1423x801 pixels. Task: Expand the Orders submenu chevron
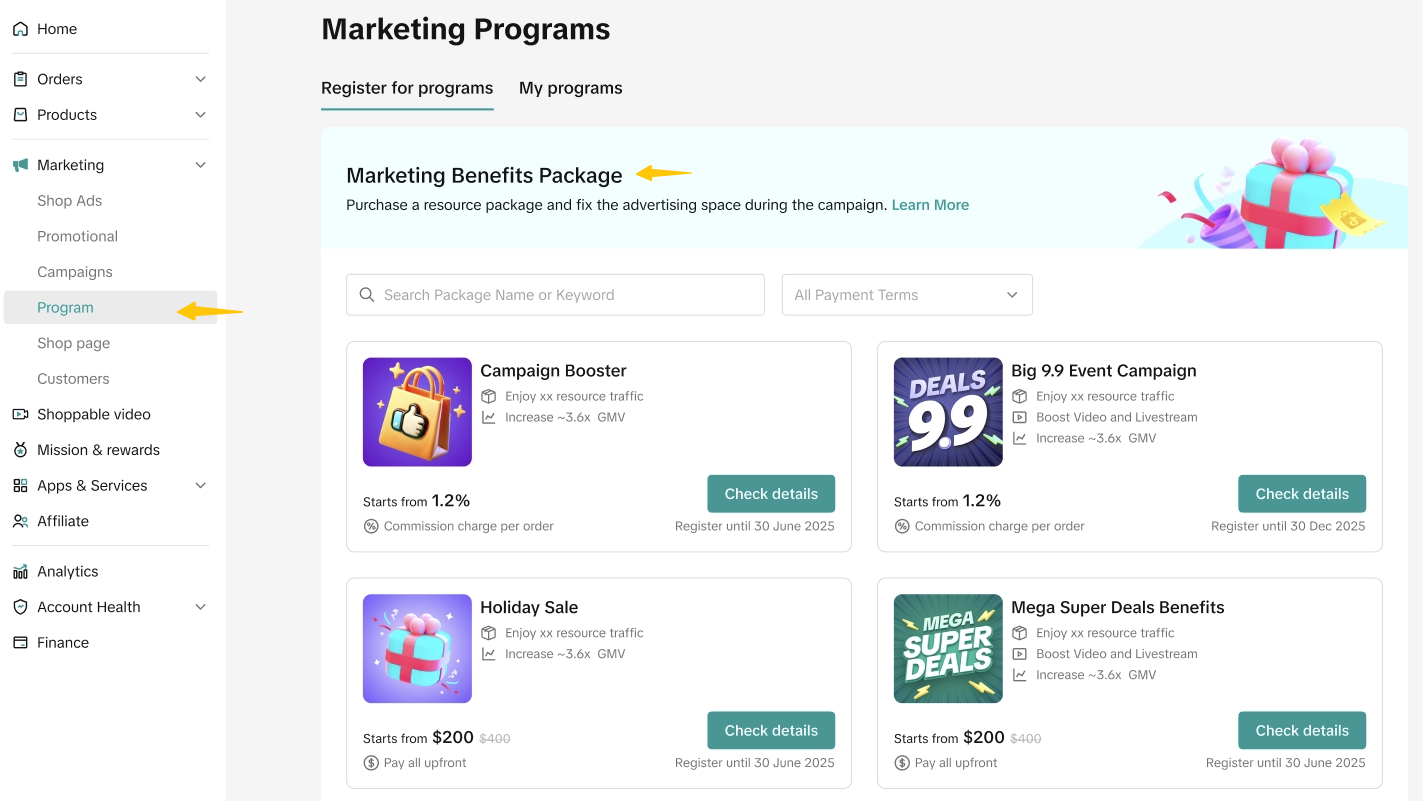(x=200, y=79)
